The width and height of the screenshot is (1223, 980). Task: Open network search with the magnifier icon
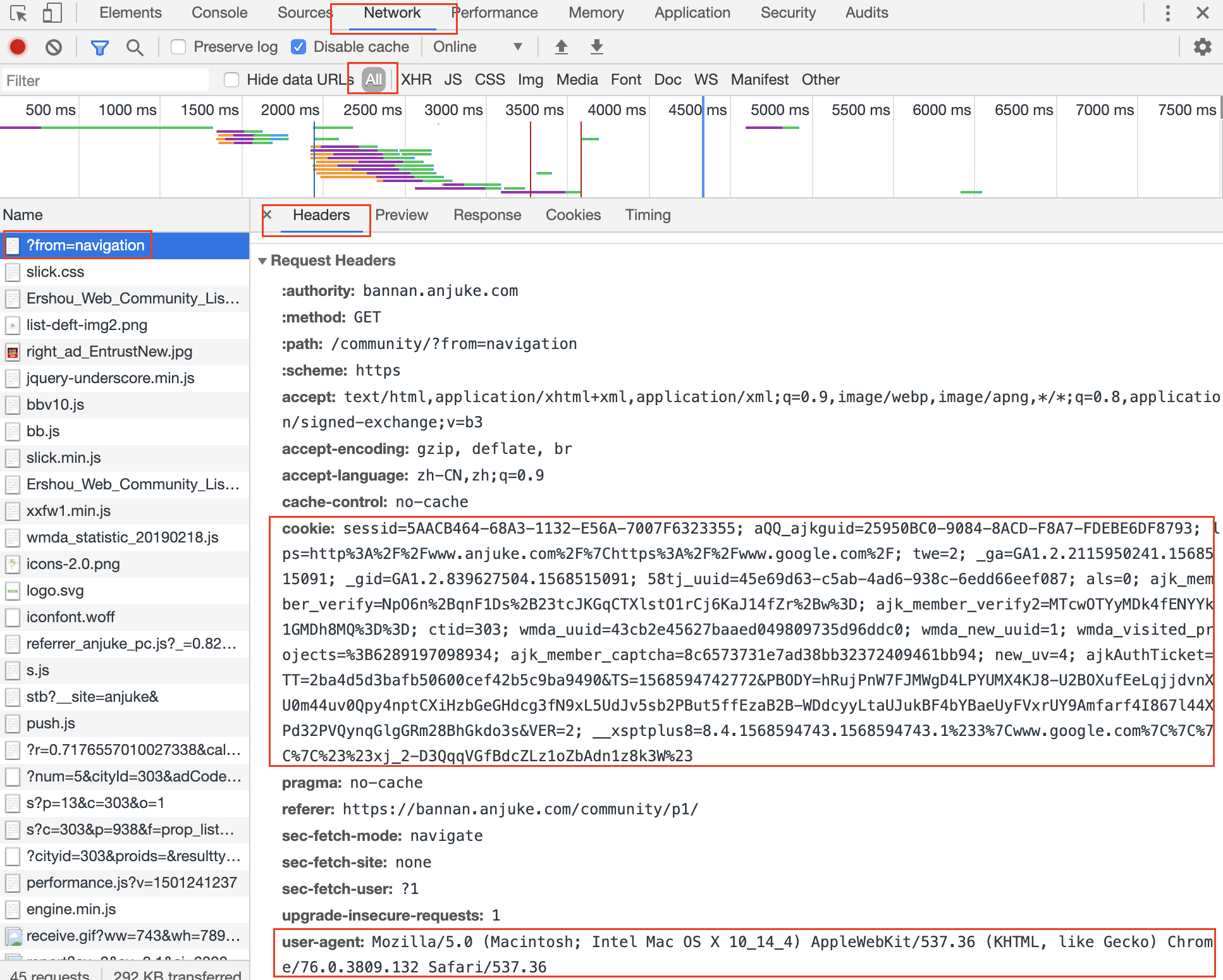click(134, 47)
